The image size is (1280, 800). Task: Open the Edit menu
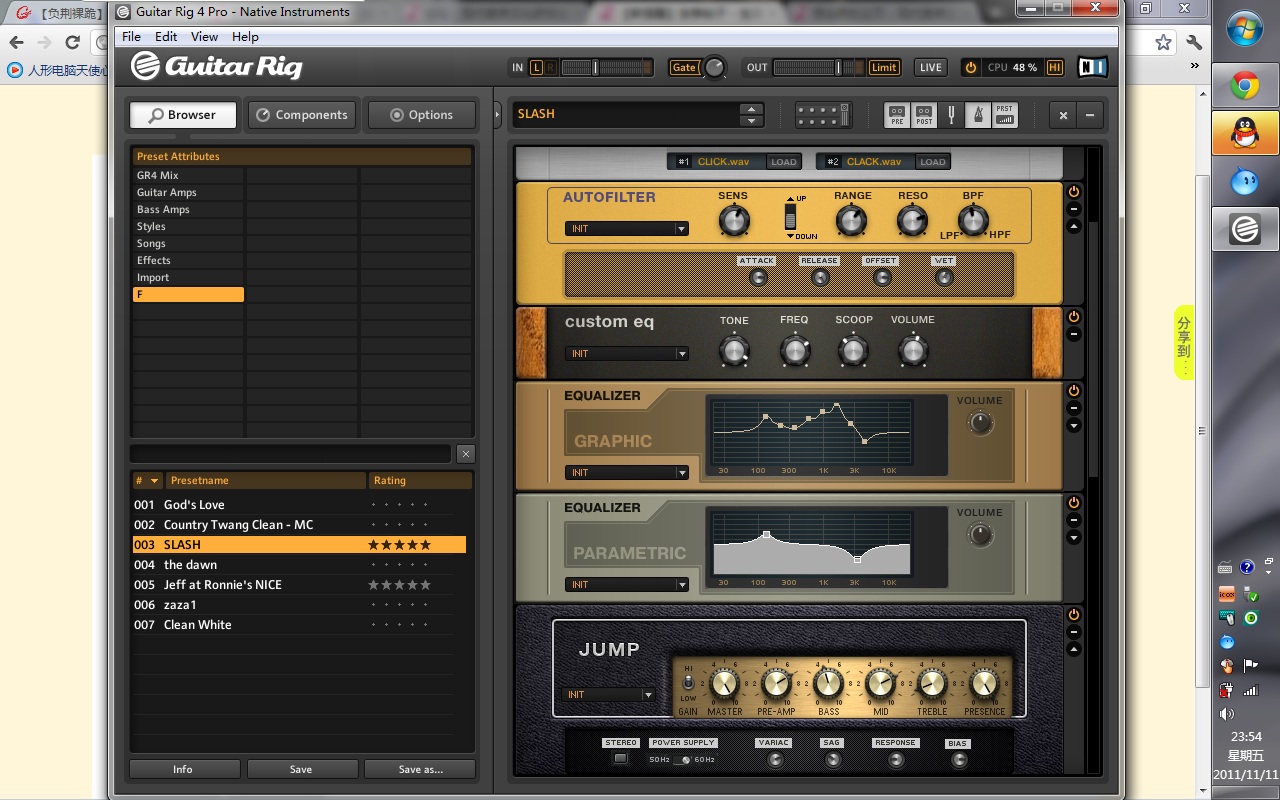tap(166, 37)
